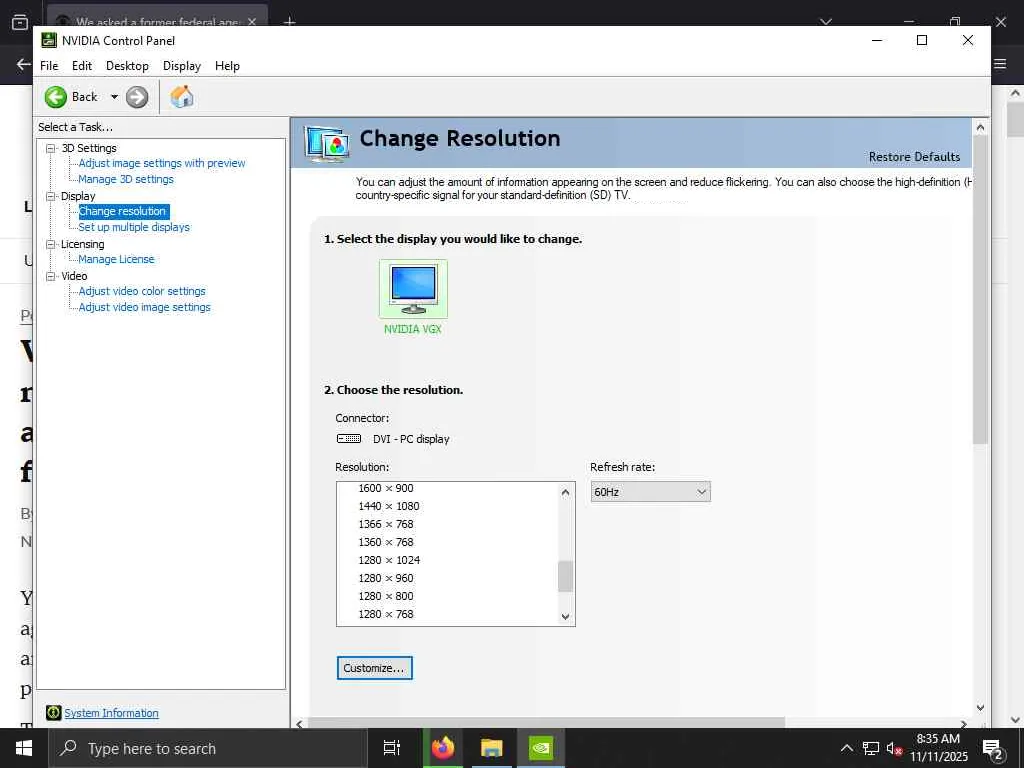1024x768 pixels.
Task: Click the NVIDIA taskbar icon
Action: (x=541, y=748)
